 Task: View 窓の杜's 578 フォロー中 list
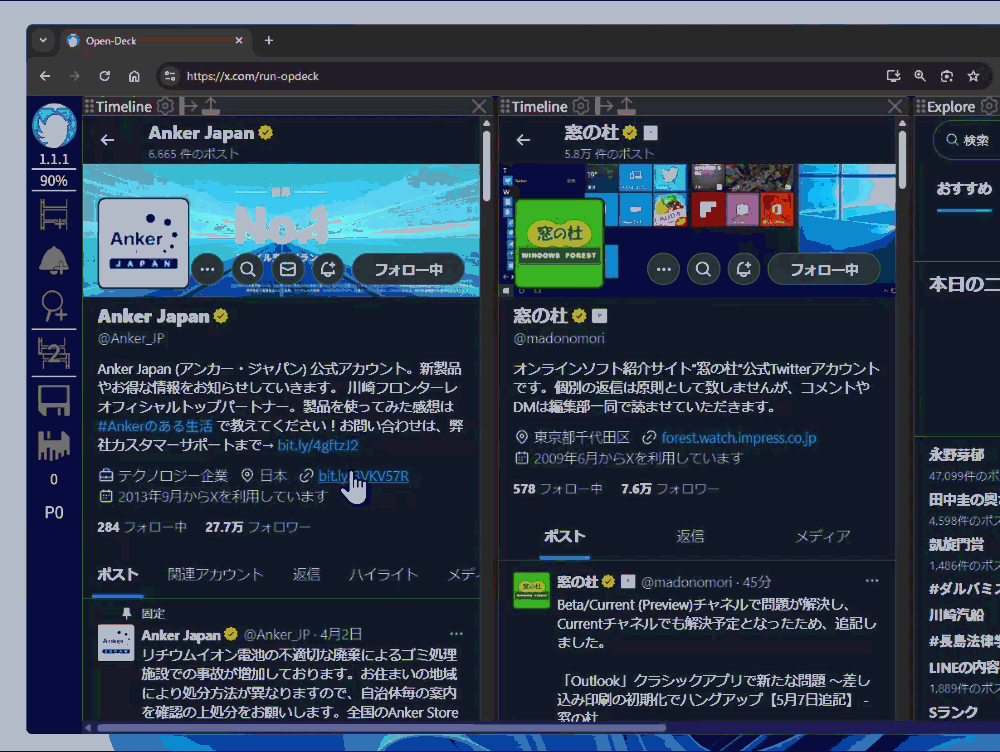(x=557, y=489)
